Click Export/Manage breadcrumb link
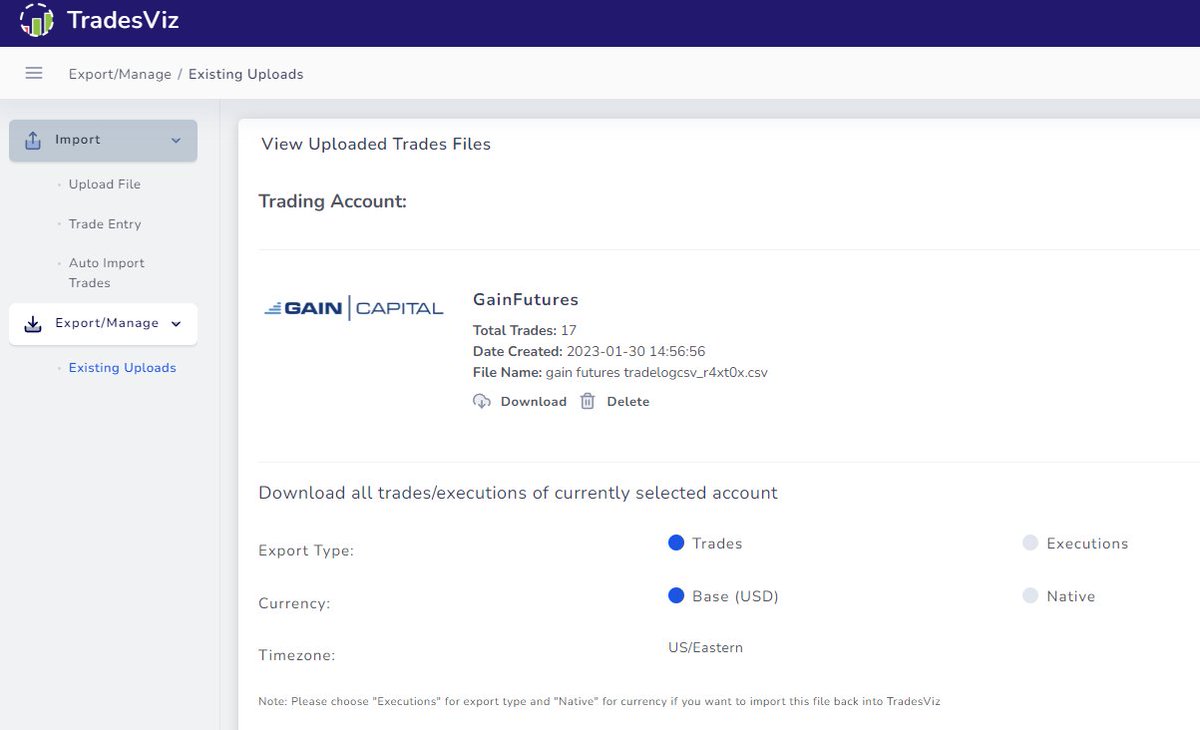 pyautogui.click(x=120, y=74)
